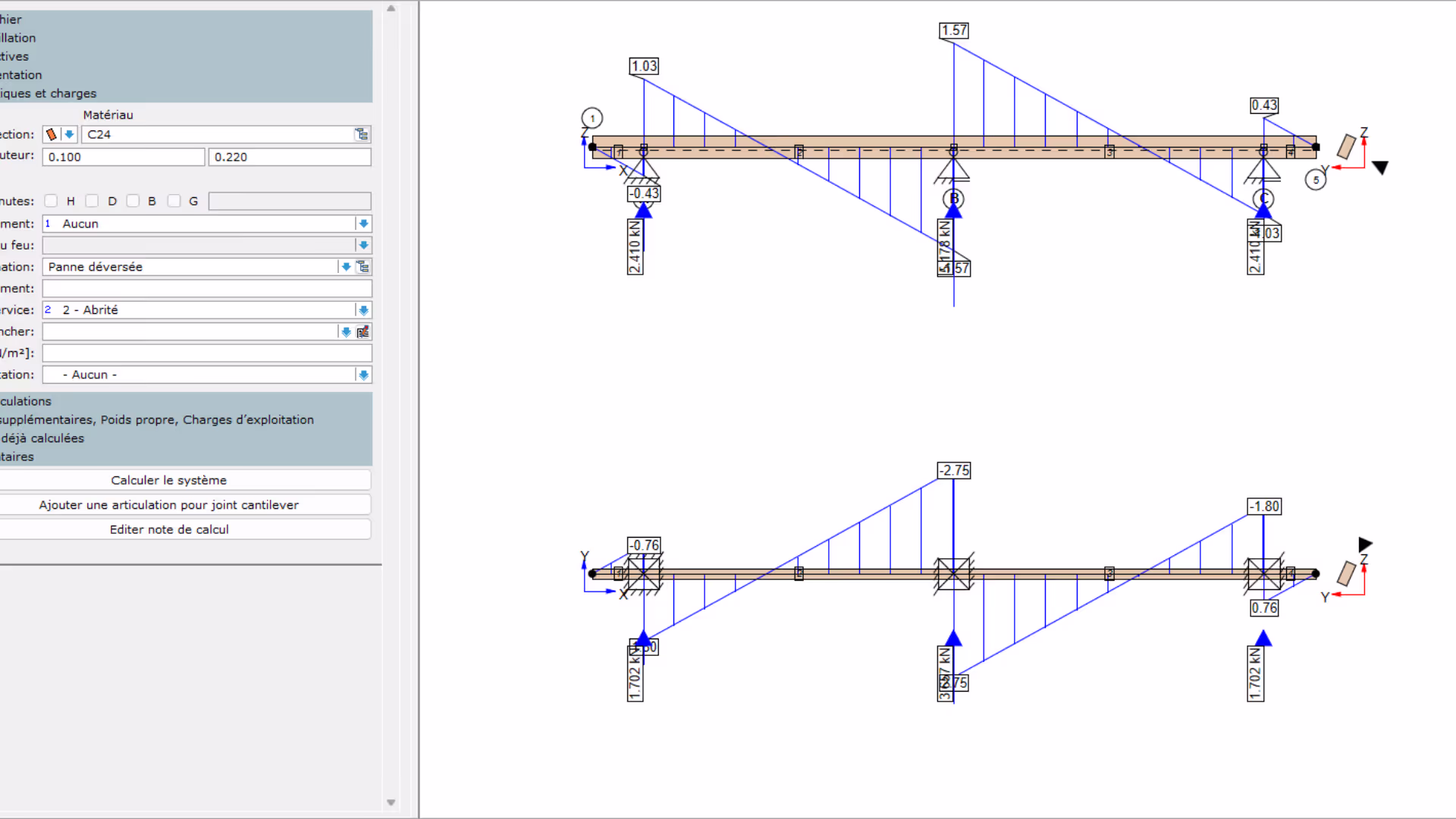The width and height of the screenshot is (1456, 819).
Task: Select the circled node 5 marker
Action: tap(1316, 180)
